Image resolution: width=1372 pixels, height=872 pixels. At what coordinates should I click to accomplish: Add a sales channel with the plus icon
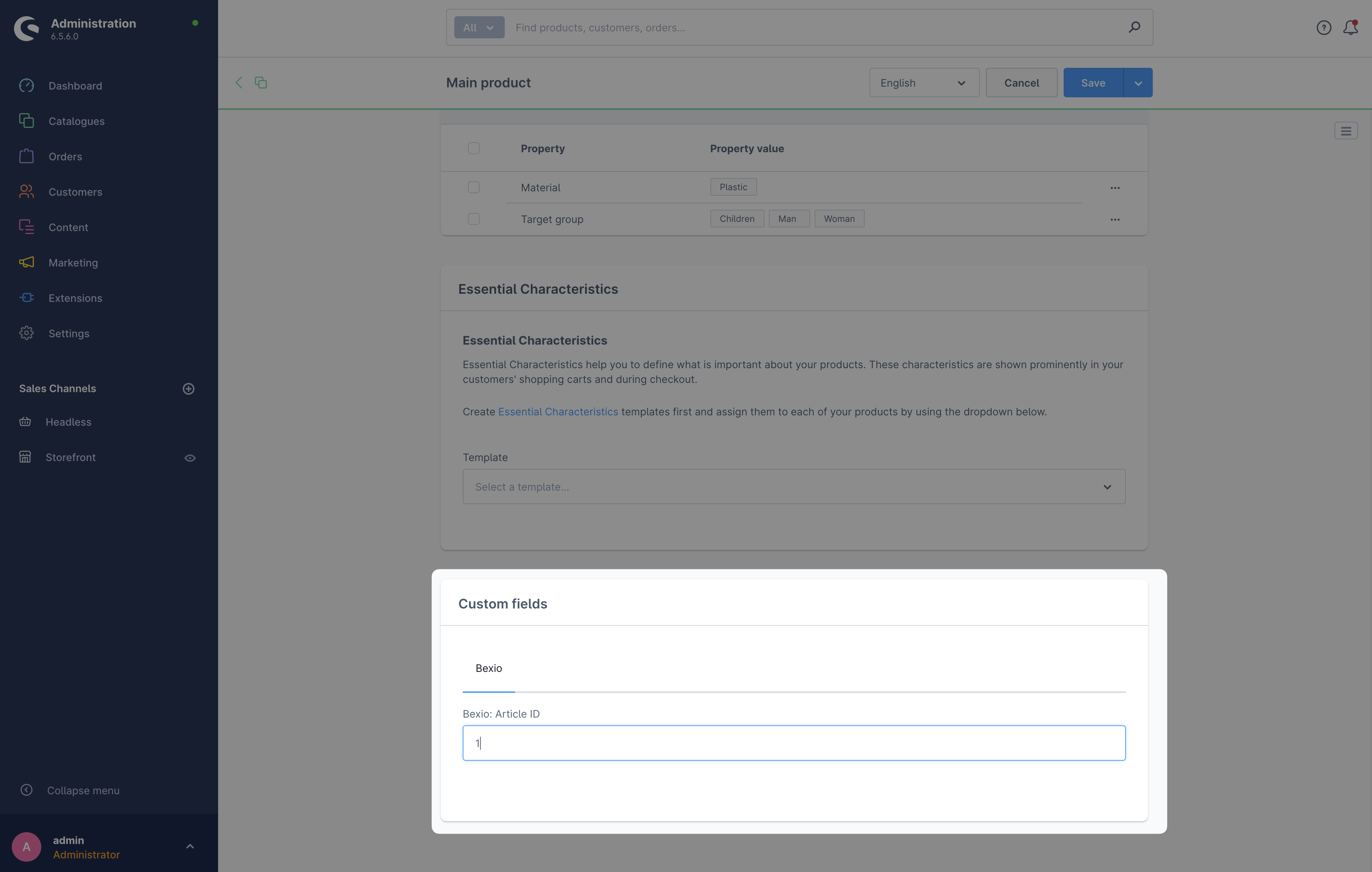[189, 389]
